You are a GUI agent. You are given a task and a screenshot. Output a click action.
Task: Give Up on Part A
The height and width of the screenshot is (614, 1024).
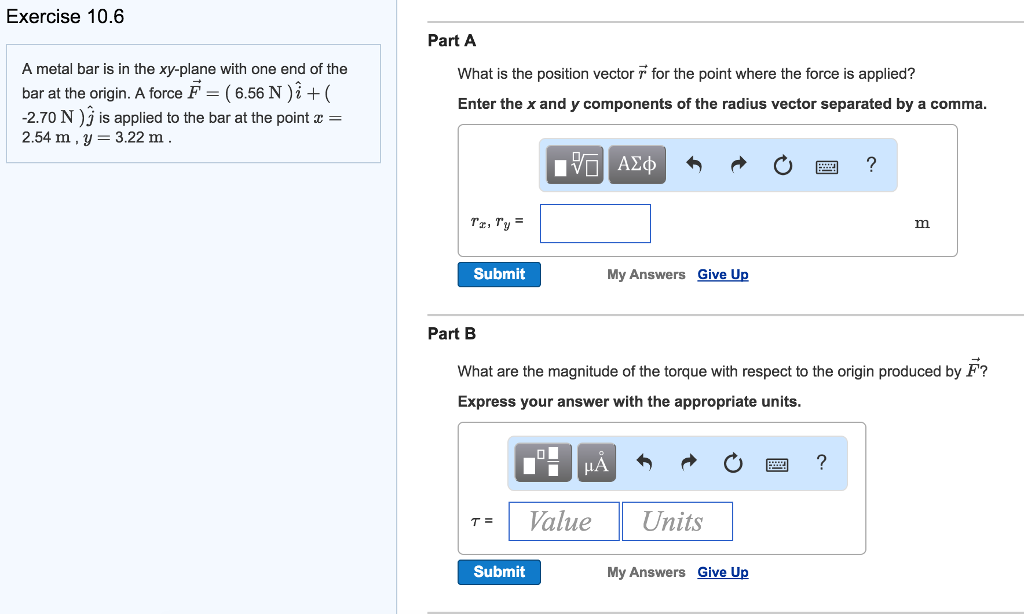coord(722,274)
